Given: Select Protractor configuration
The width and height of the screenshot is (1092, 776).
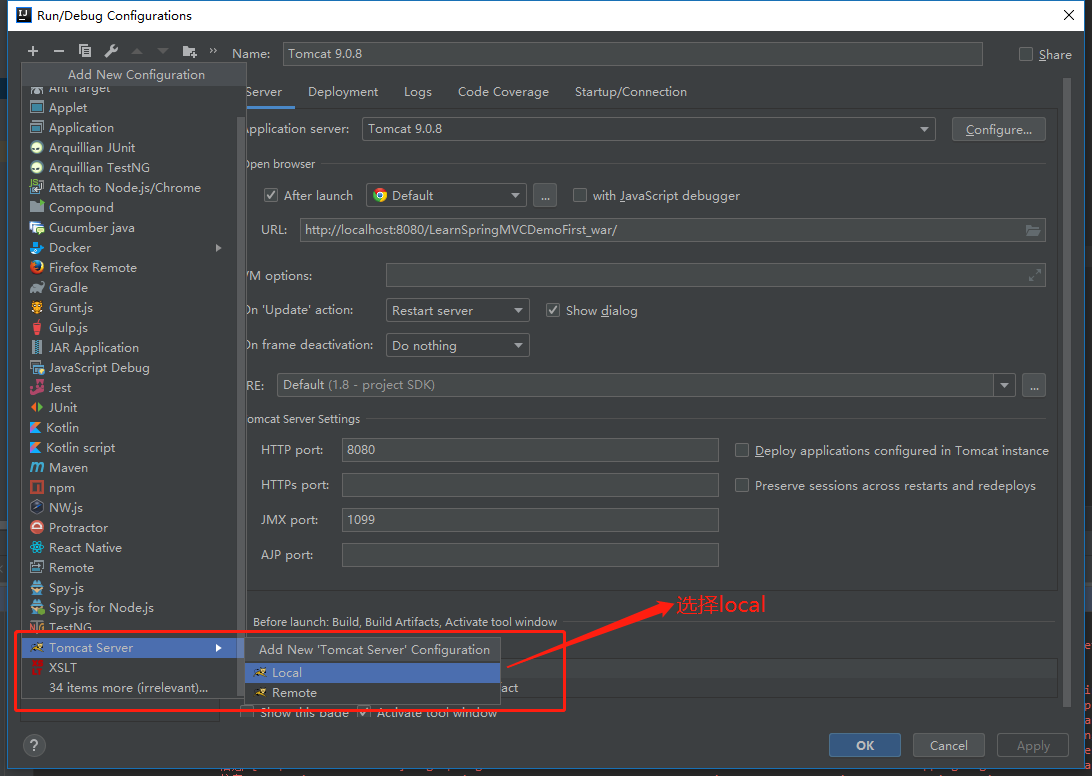Looking at the screenshot, I should (x=130, y=528).
